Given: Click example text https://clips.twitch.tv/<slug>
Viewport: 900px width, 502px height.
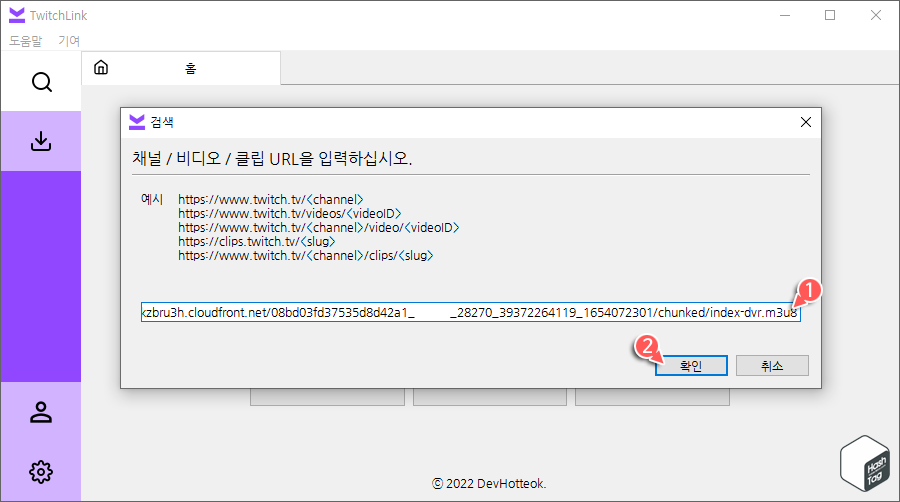Looking at the screenshot, I should [x=257, y=242].
